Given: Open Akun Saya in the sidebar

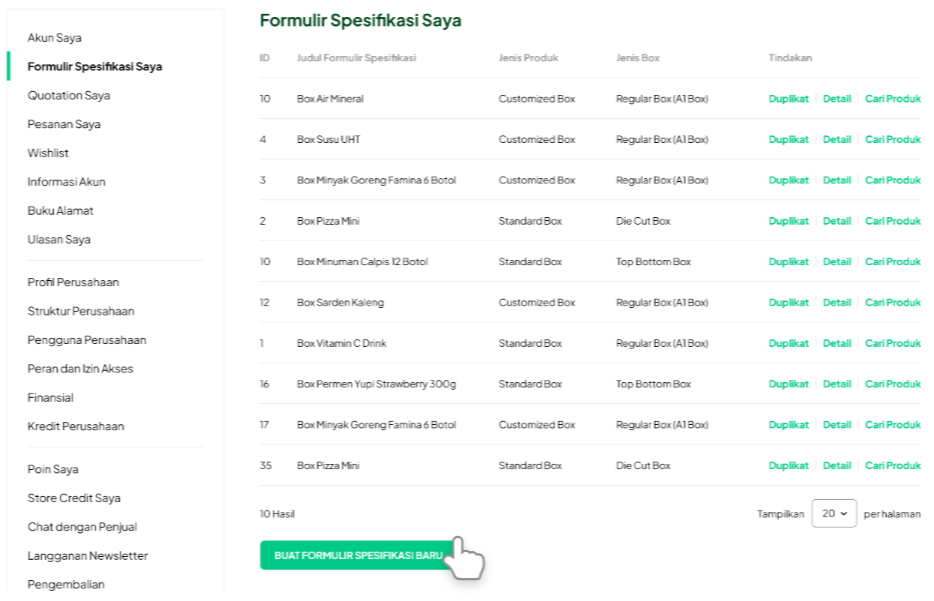Looking at the screenshot, I should coord(55,38).
